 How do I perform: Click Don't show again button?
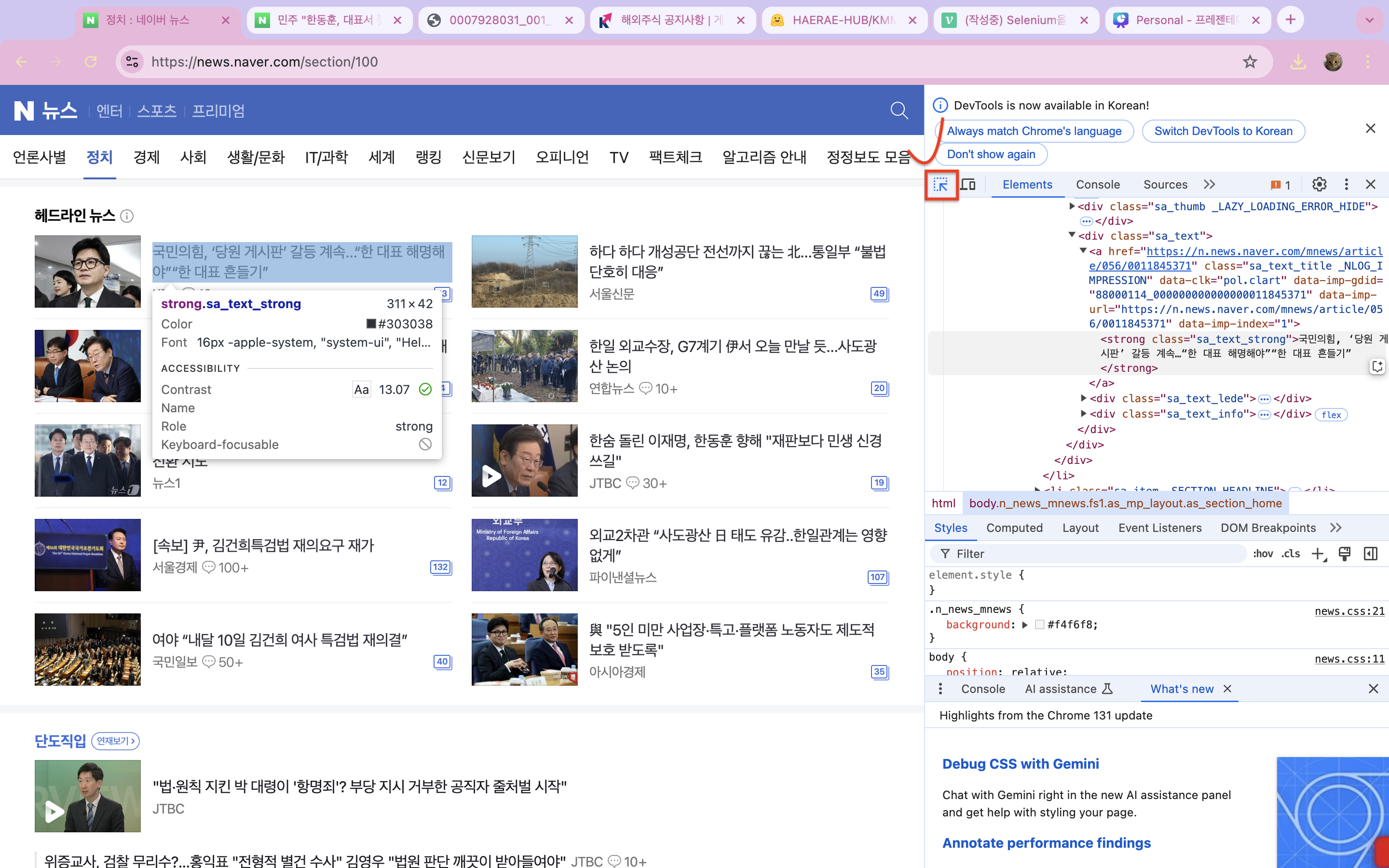(x=991, y=154)
